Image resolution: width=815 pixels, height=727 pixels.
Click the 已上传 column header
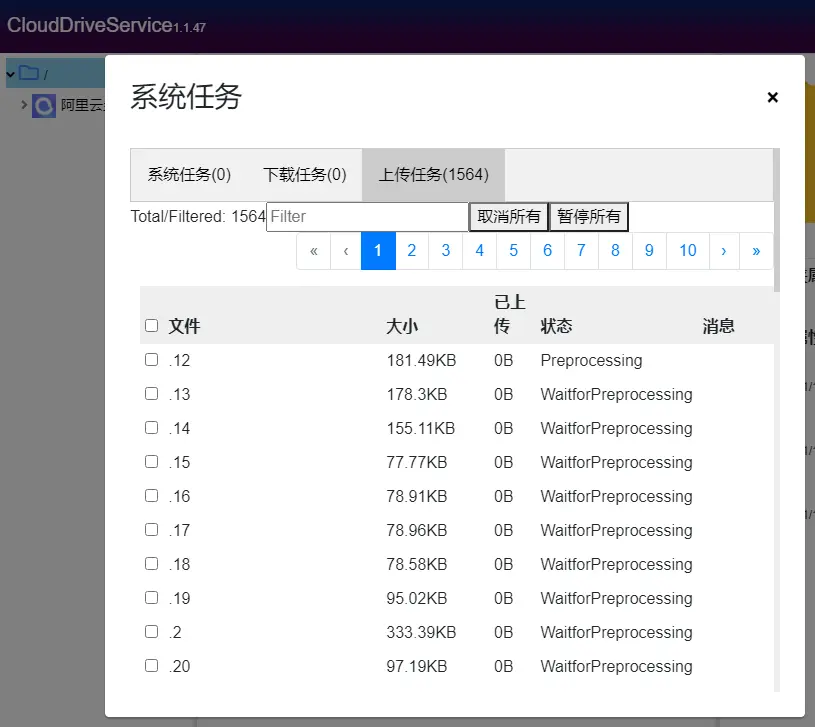(x=509, y=314)
